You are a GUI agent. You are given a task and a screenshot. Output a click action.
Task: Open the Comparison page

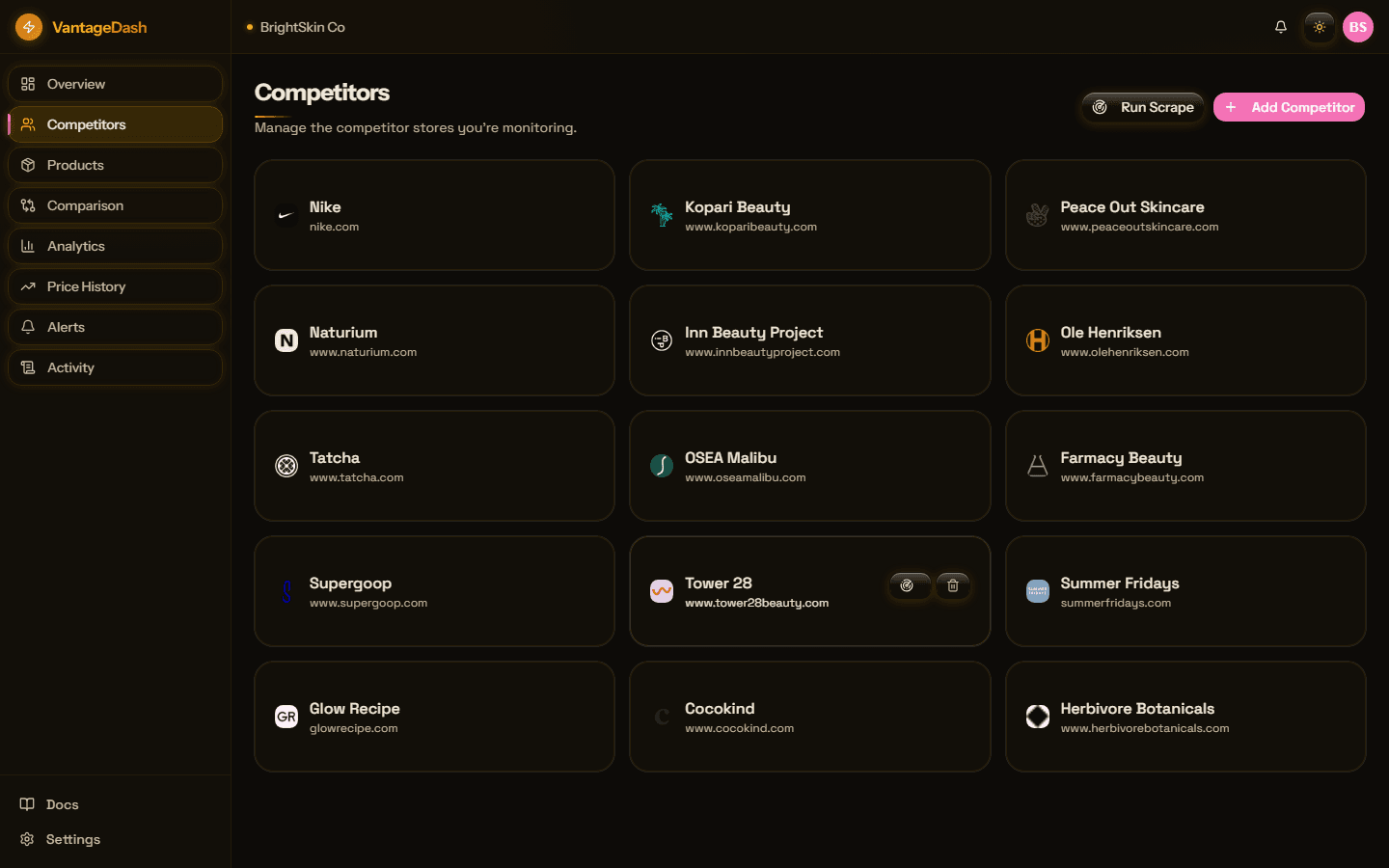[115, 204]
